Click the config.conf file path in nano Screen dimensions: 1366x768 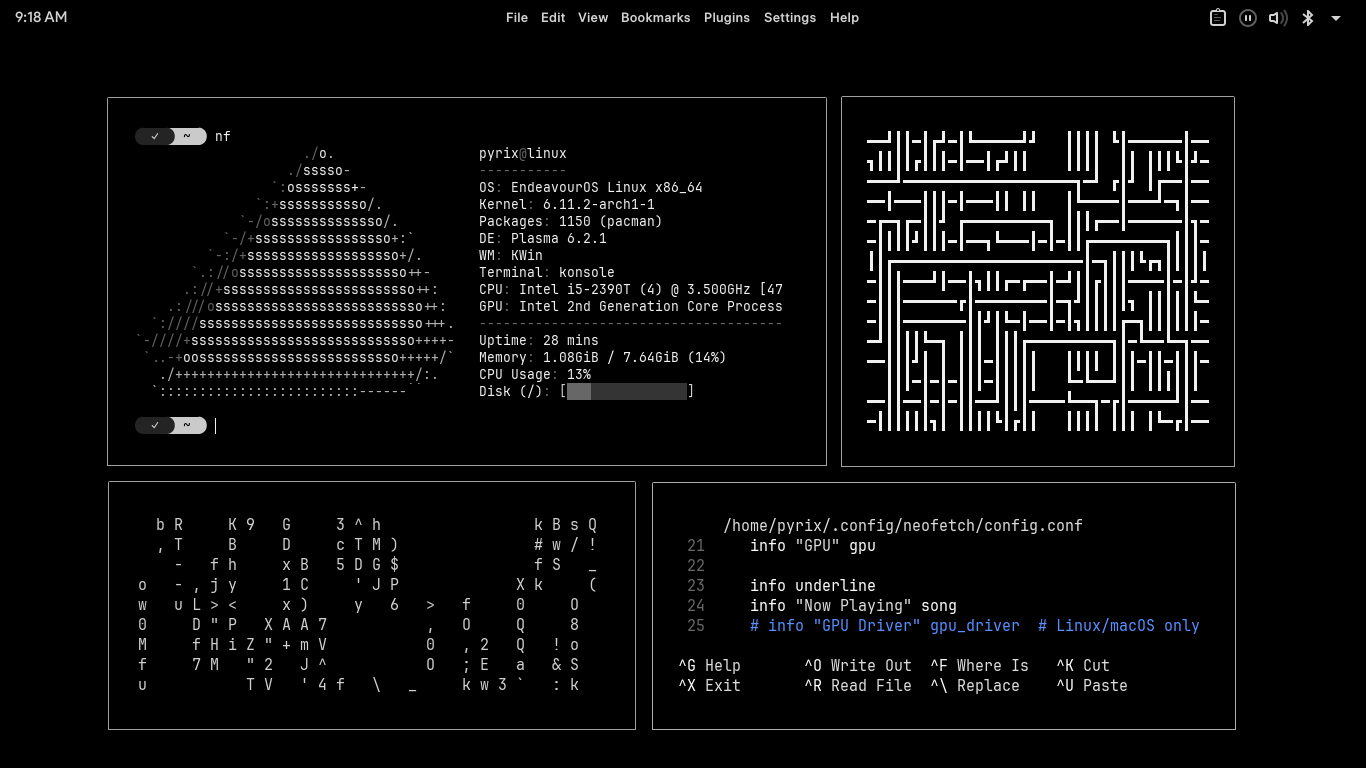(903, 526)
